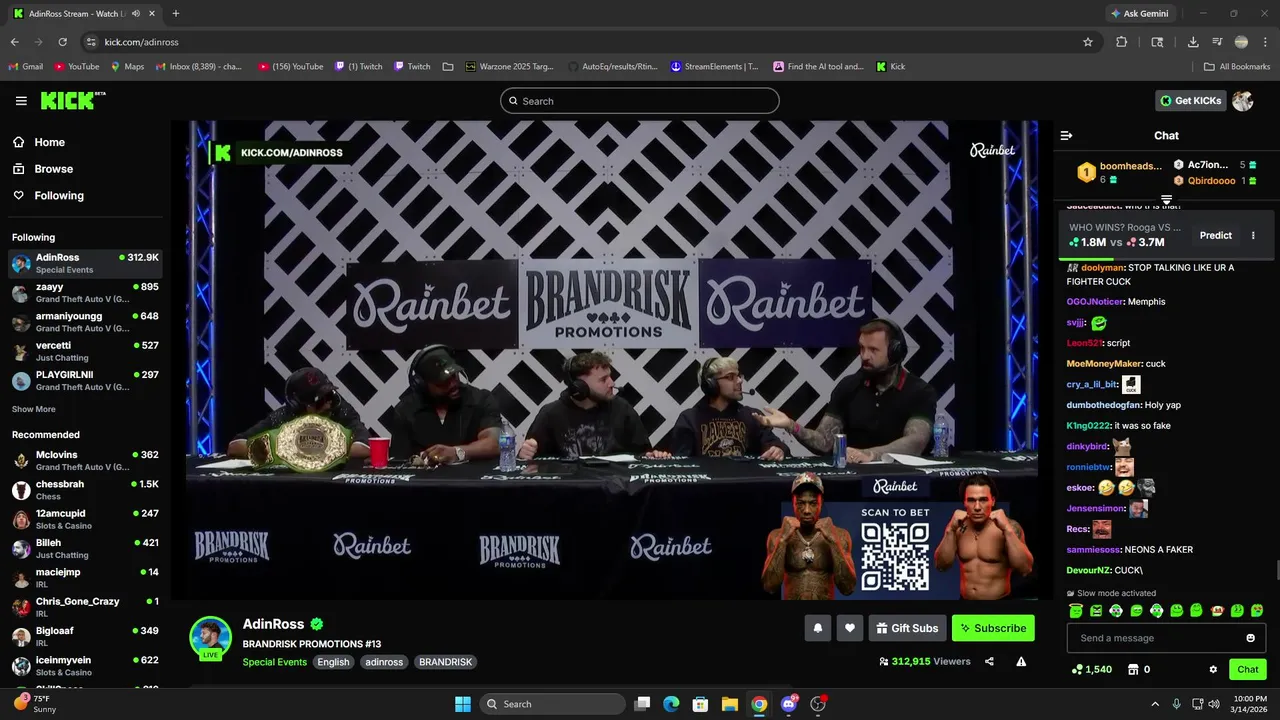Reload the page
This screenshot has width=1280, height=720.
pyautogui.click(x=62, y=42)
